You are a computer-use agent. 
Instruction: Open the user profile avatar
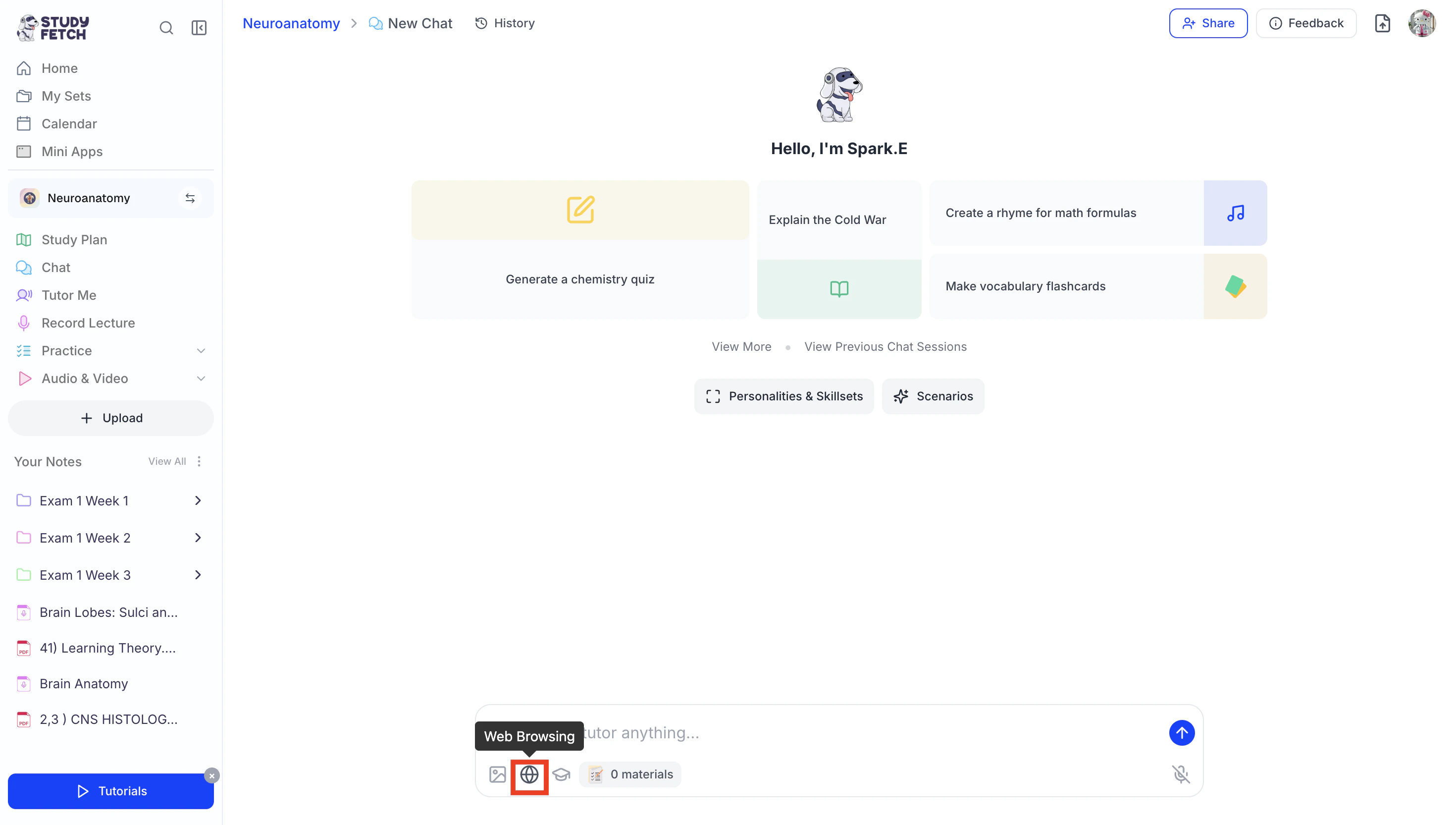(x=1421, y=23)
